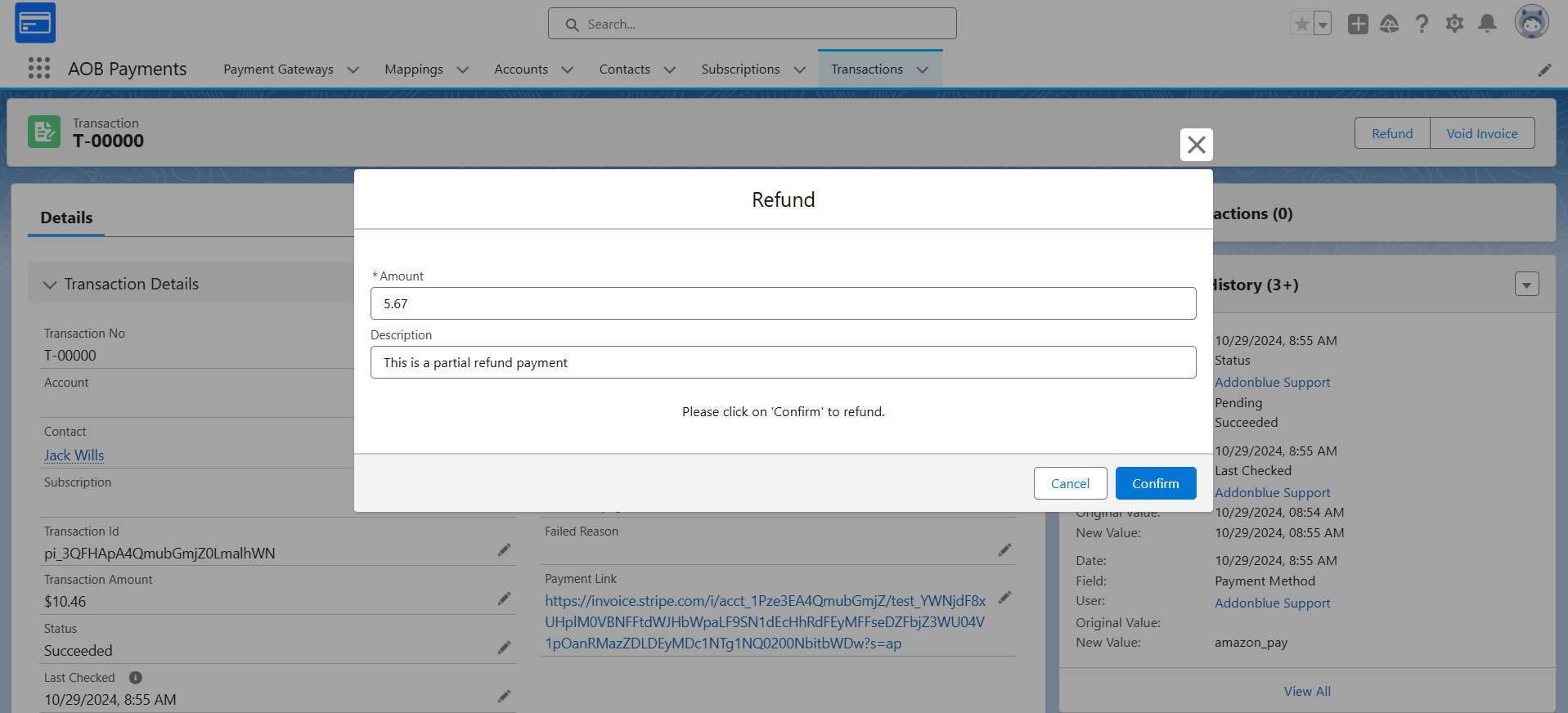The image size is (1568, 713).
Task: Open the Stripe invoice payment link
Action: pos(765,622)
